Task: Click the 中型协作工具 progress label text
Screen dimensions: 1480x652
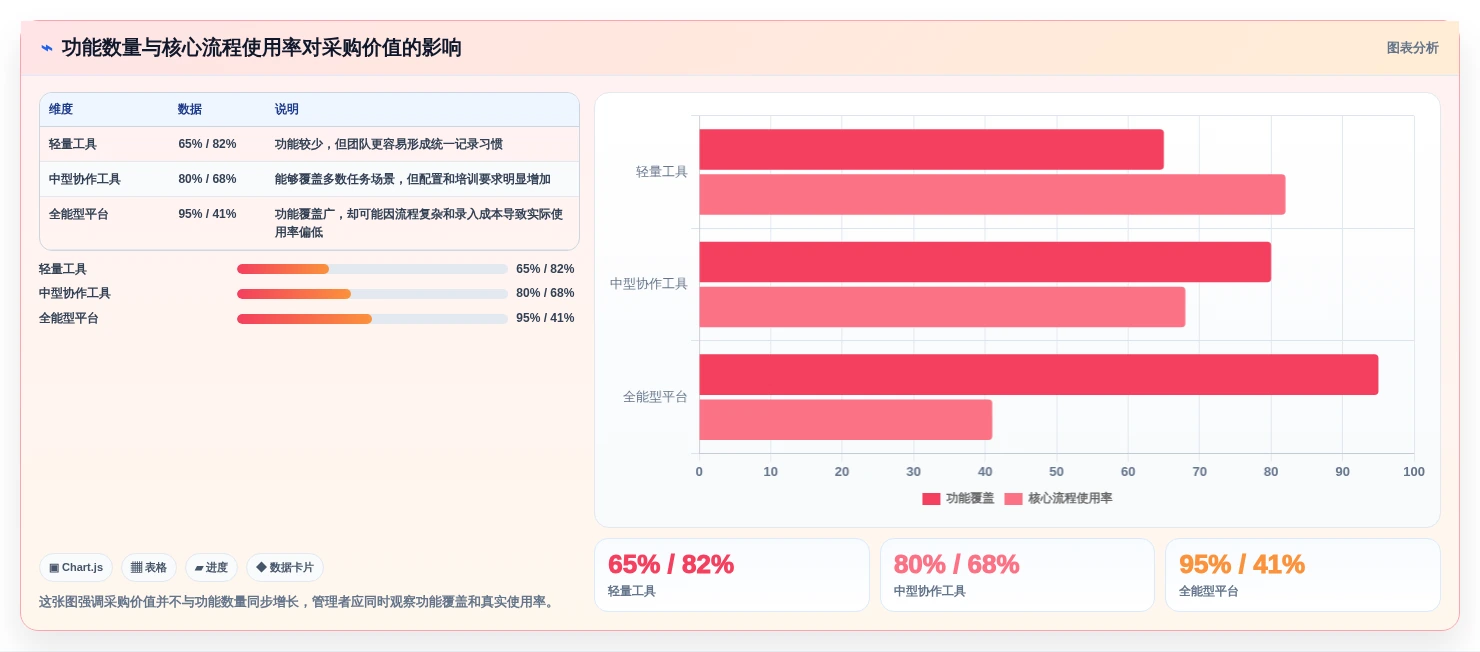Action: (x=75, y=294)
